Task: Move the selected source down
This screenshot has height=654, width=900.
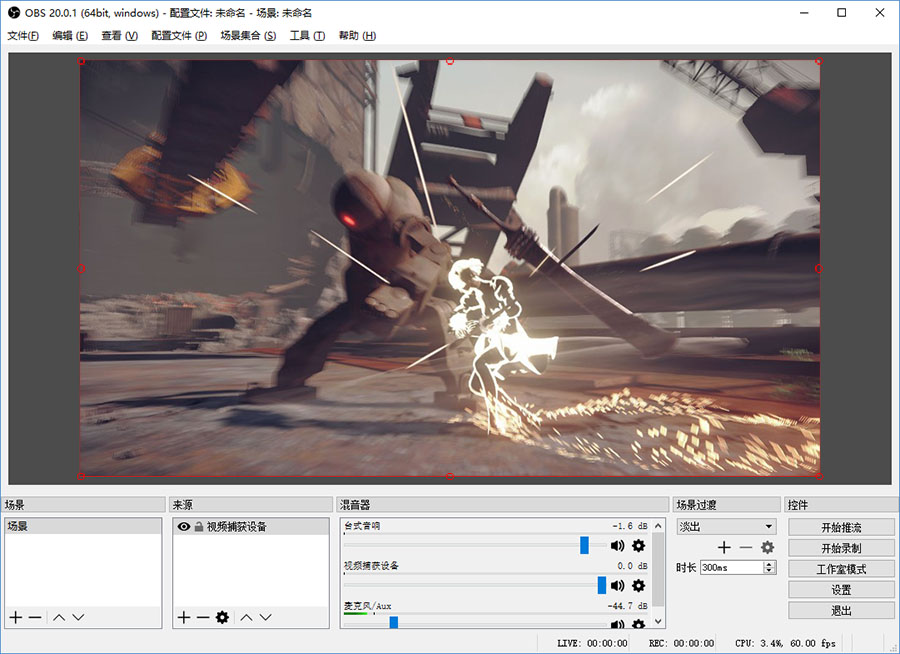Action: coord(266,618)
